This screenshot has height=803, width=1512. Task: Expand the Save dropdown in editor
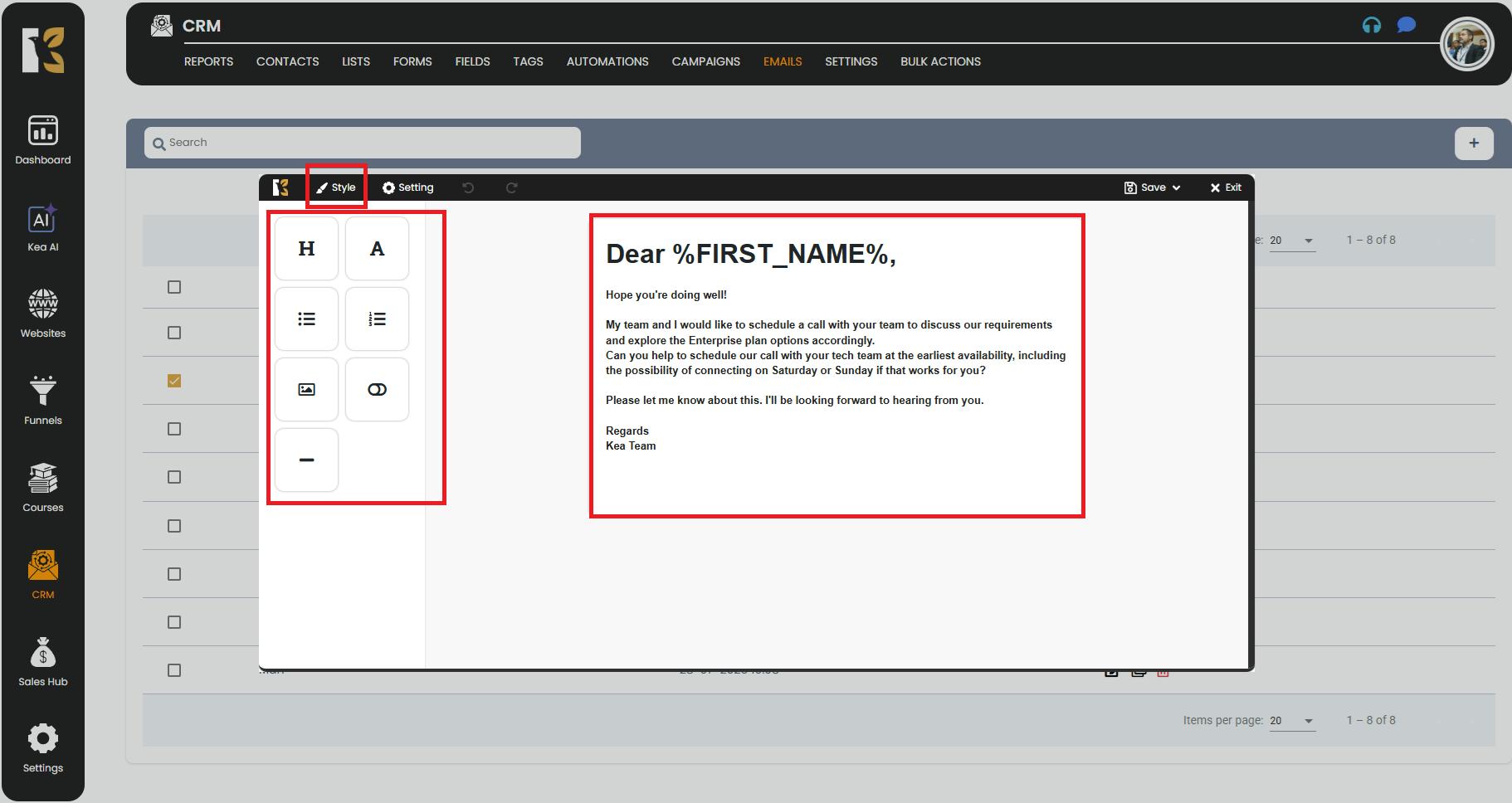(1152, 187)
